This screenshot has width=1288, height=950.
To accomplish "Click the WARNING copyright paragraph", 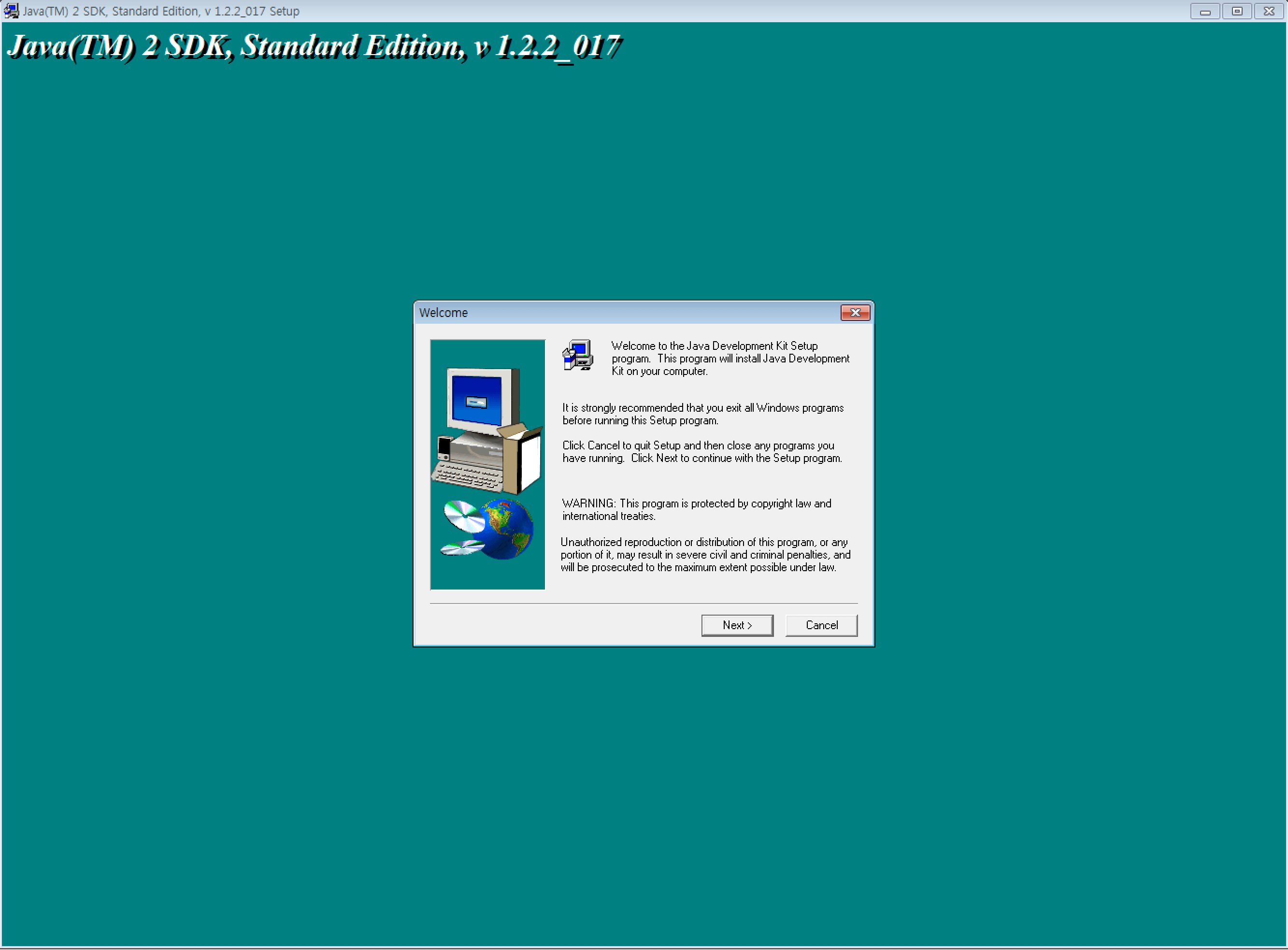I will click(696, 509).
